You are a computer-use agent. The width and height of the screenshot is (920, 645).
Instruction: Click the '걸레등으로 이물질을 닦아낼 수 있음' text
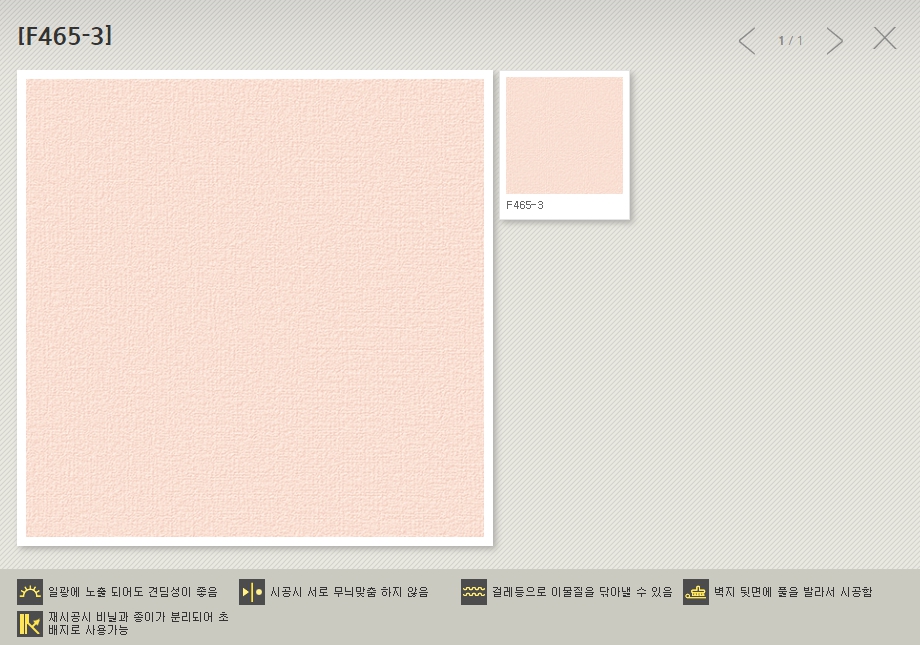(582, 592)
